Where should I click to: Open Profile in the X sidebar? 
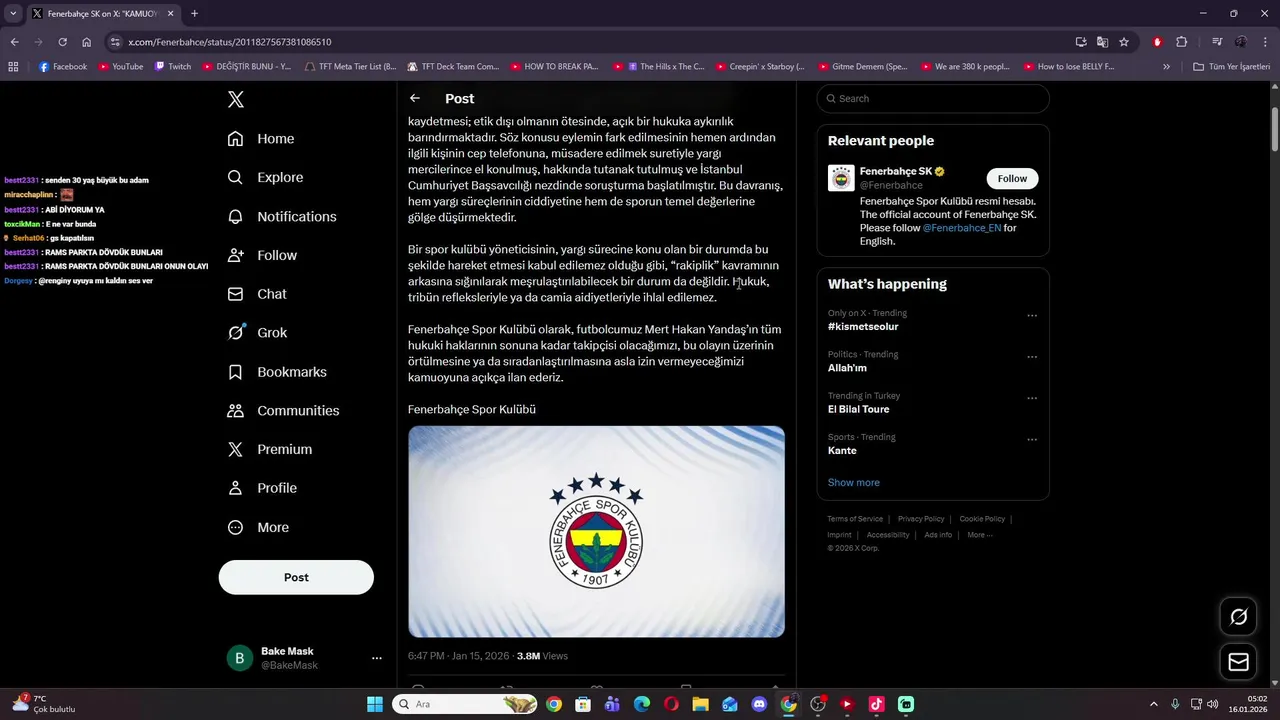[262, 488]
